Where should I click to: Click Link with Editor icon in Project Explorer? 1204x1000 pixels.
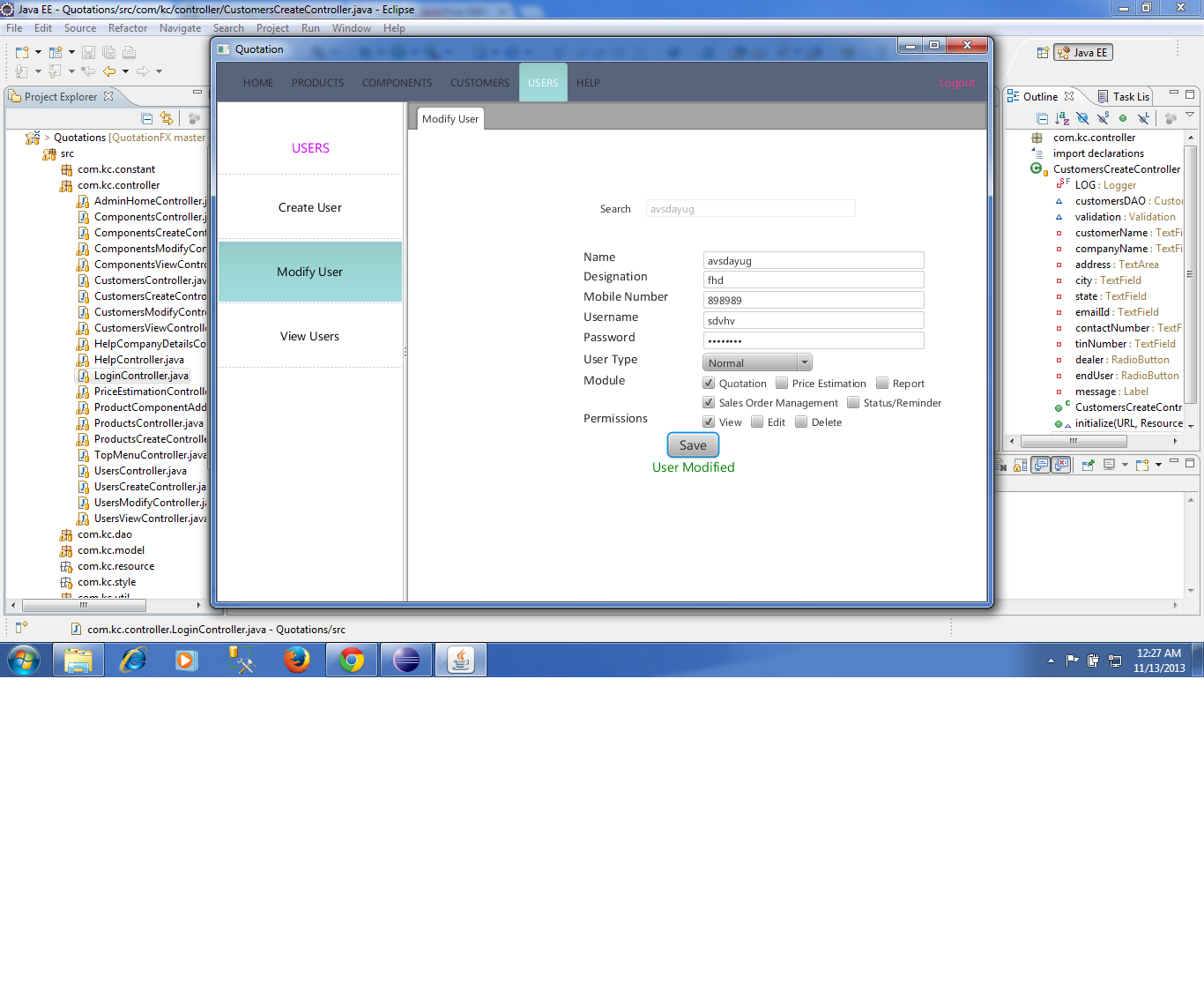pyautogui.click(x=167, y=118)
